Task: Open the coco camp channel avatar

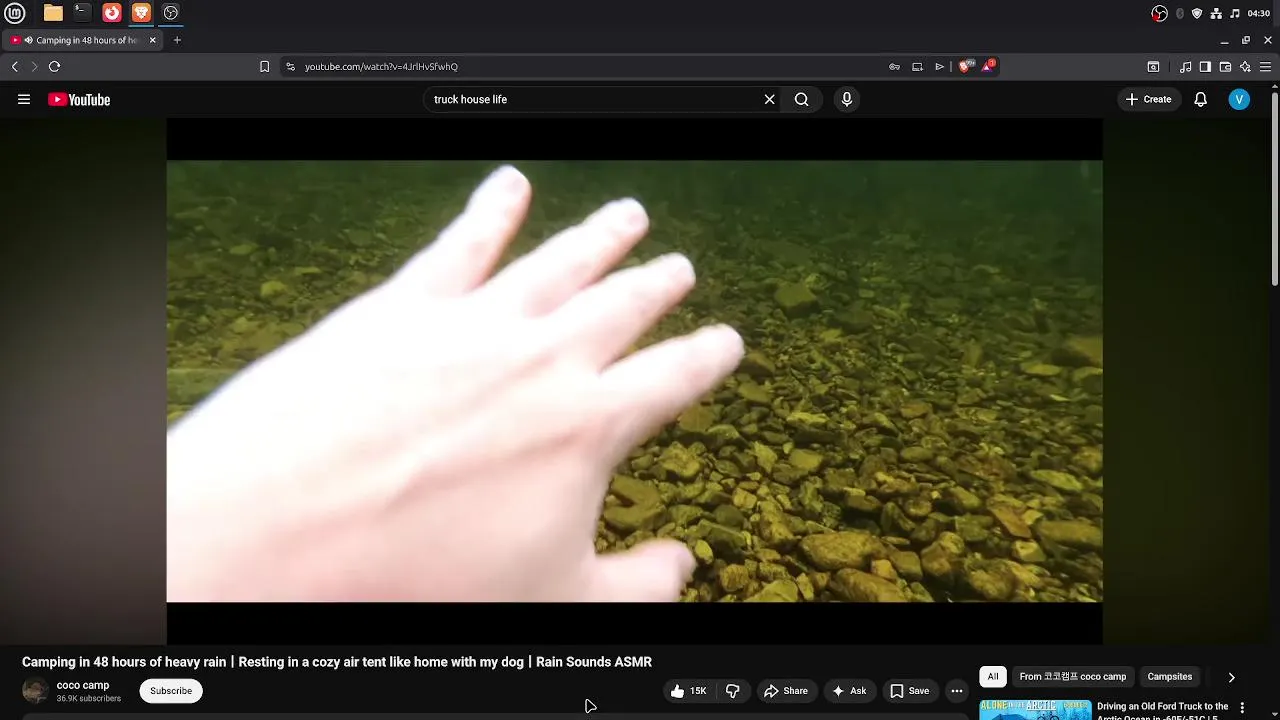Action: [x=35, y=691]
